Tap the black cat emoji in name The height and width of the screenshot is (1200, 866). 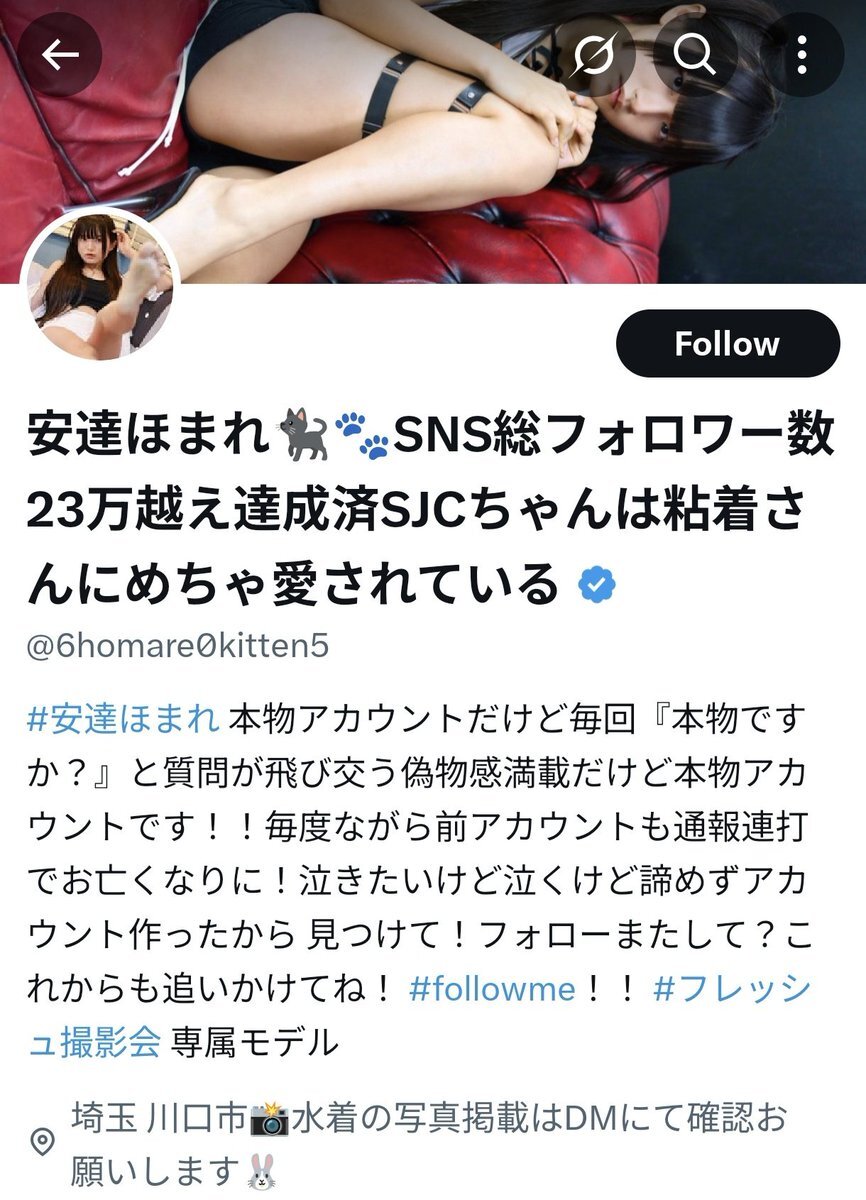306,436
